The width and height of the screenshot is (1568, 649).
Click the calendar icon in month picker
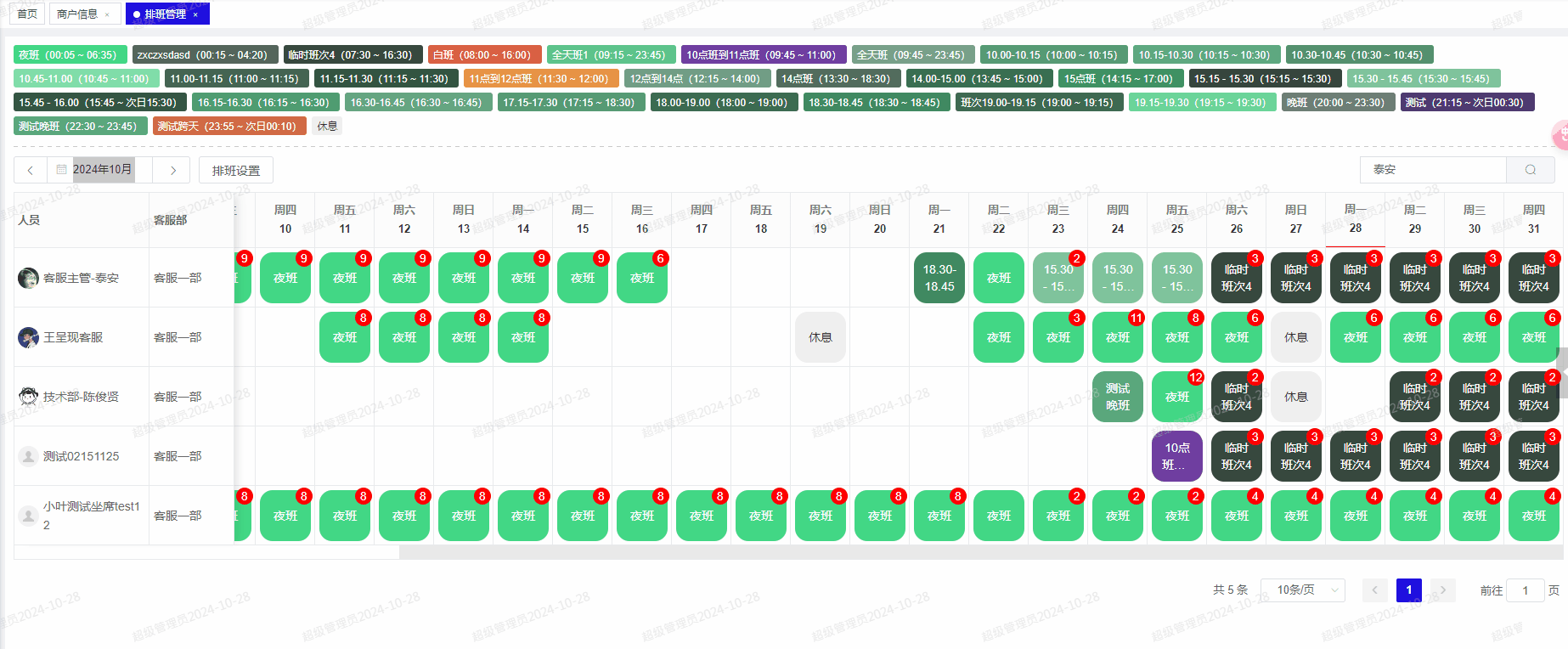click(x=61, y=170)
